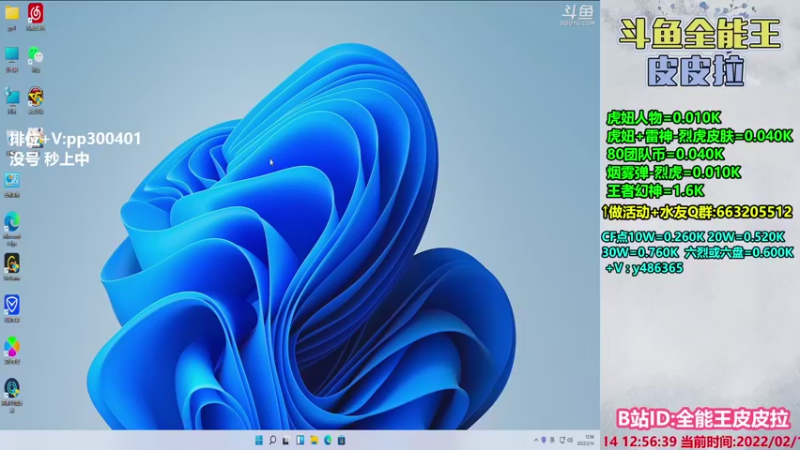Expand the hidden tray icons chevron
This screenshot has height=450, width=800.
coord(536,440)
